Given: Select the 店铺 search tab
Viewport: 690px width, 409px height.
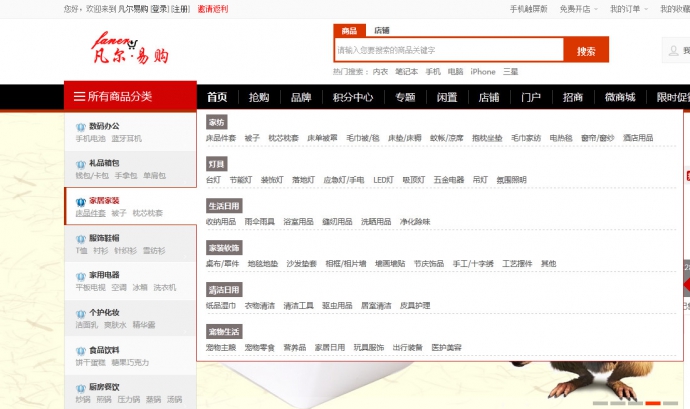Looking at the screenshot, I should [382, 30].
